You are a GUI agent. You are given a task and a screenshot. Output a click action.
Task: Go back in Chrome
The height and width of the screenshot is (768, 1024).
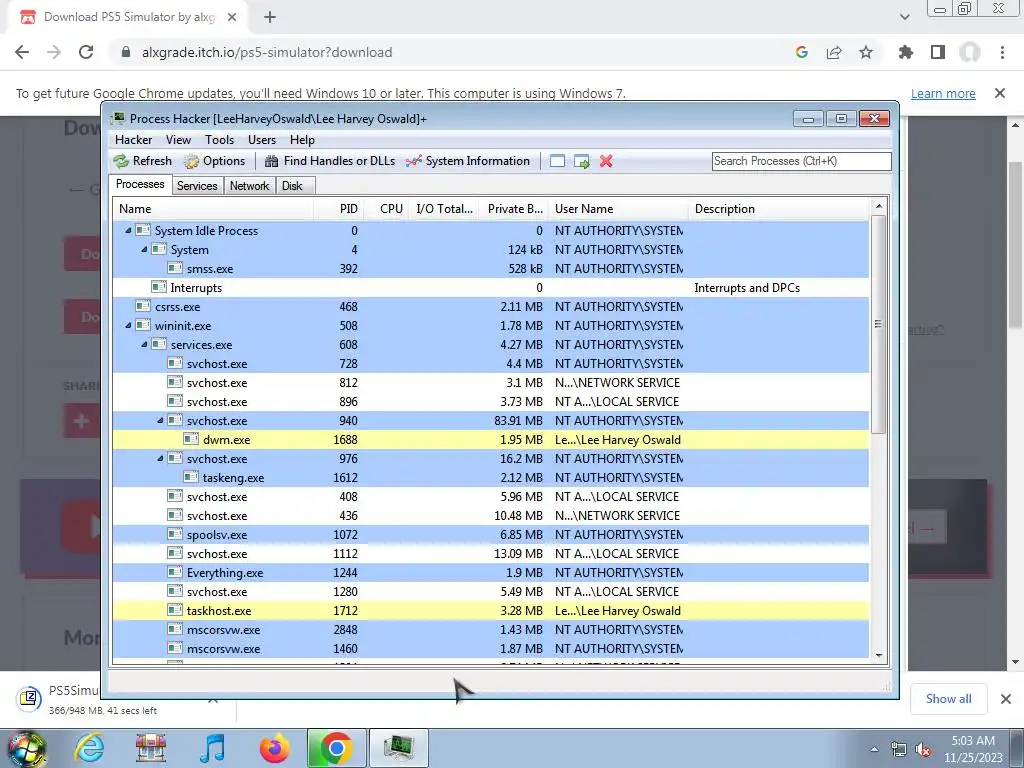[x=22, y=52]
